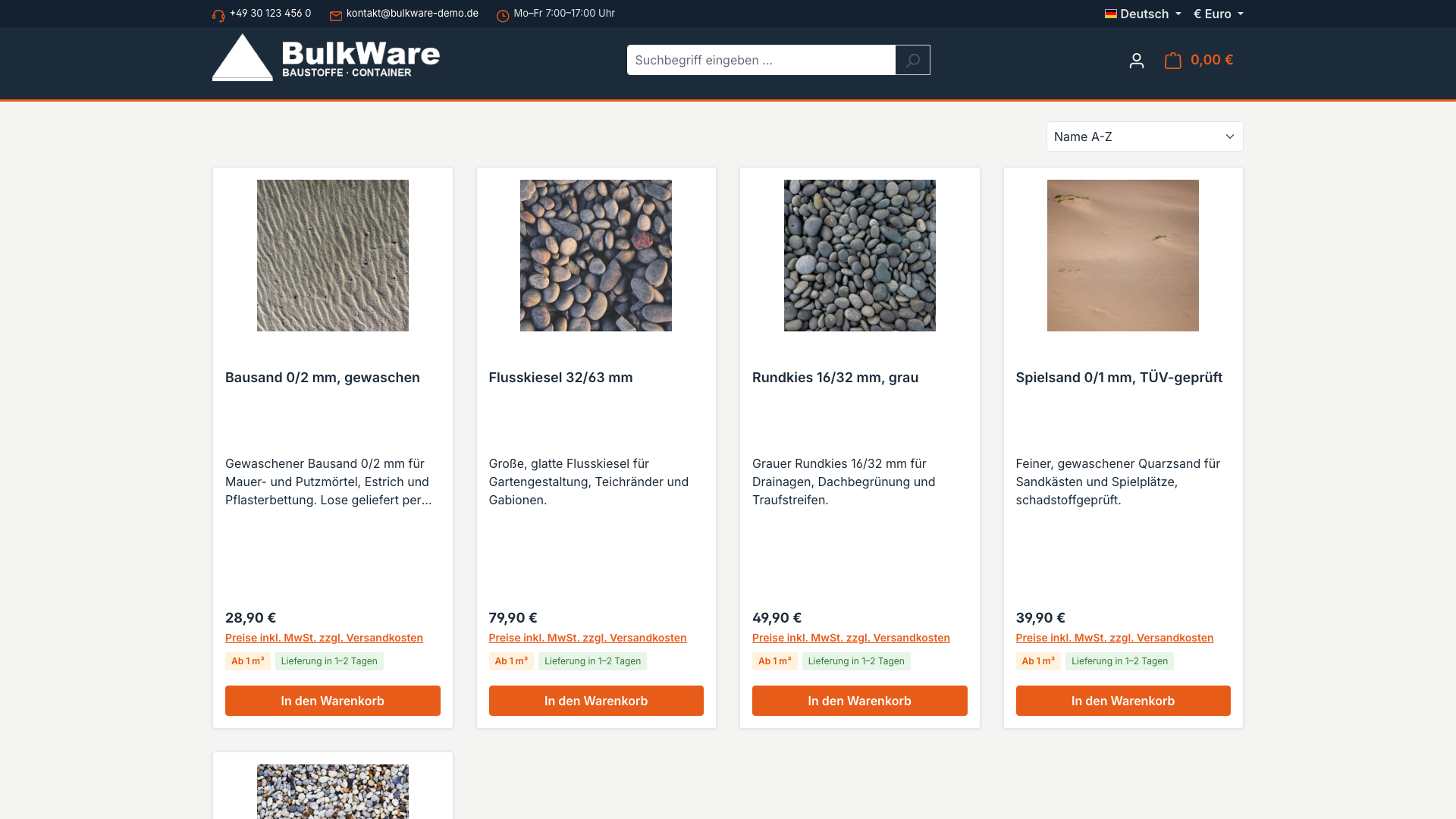Open the Deutsch language dropdown
This screenshot has height=819, width=1456.
[1143, 14]
